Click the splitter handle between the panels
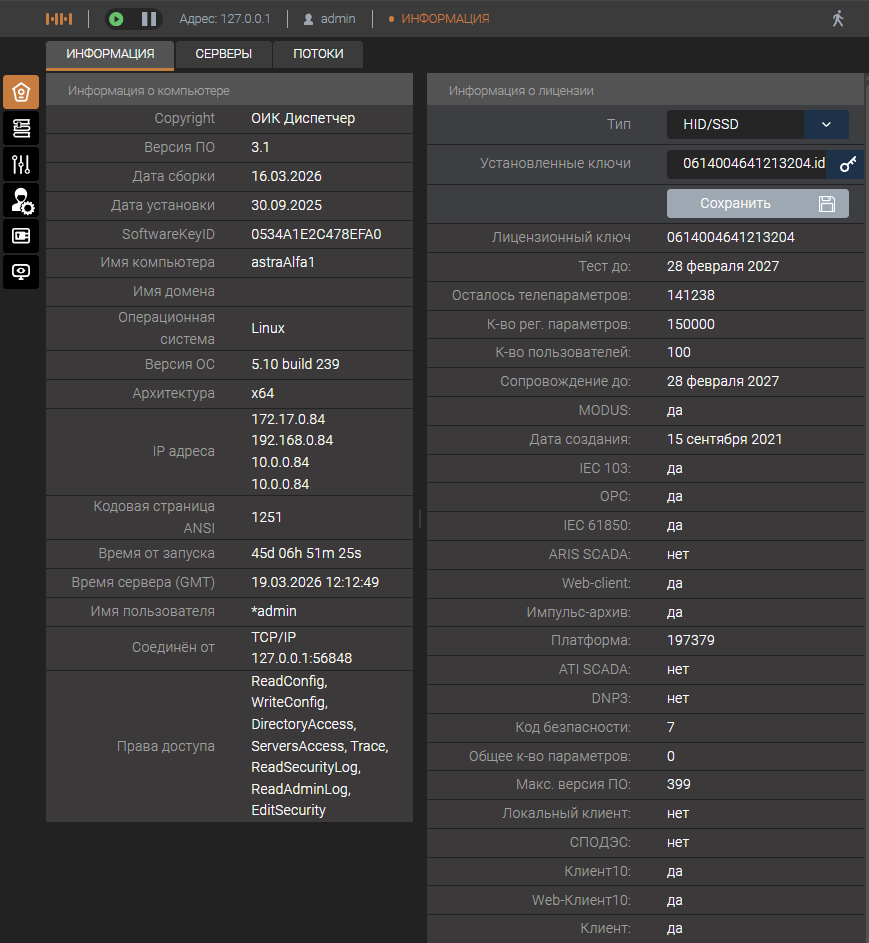Screen dimensions: 869x943 420,518
